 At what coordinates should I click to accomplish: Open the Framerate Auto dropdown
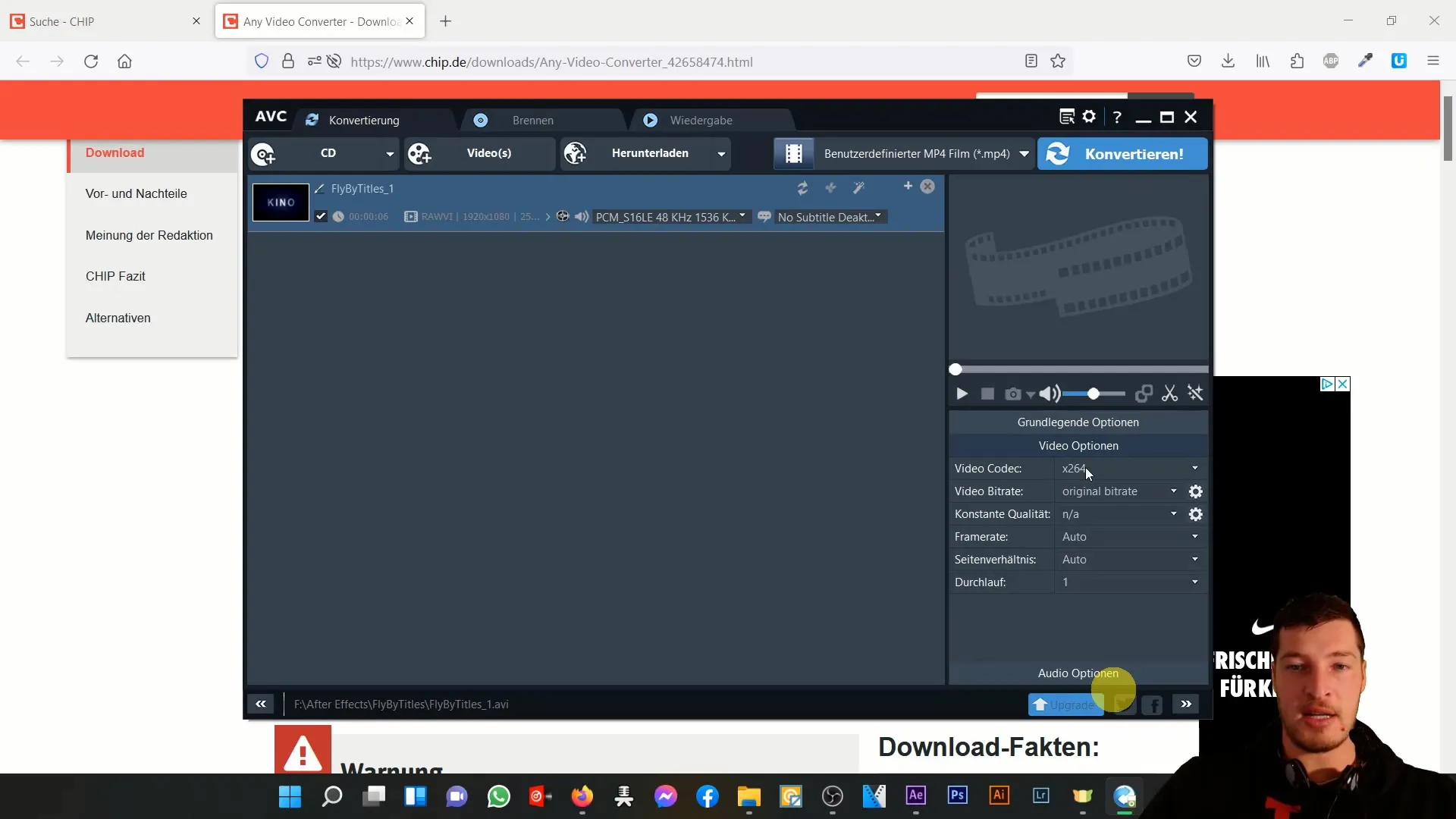click(1195, 537)
